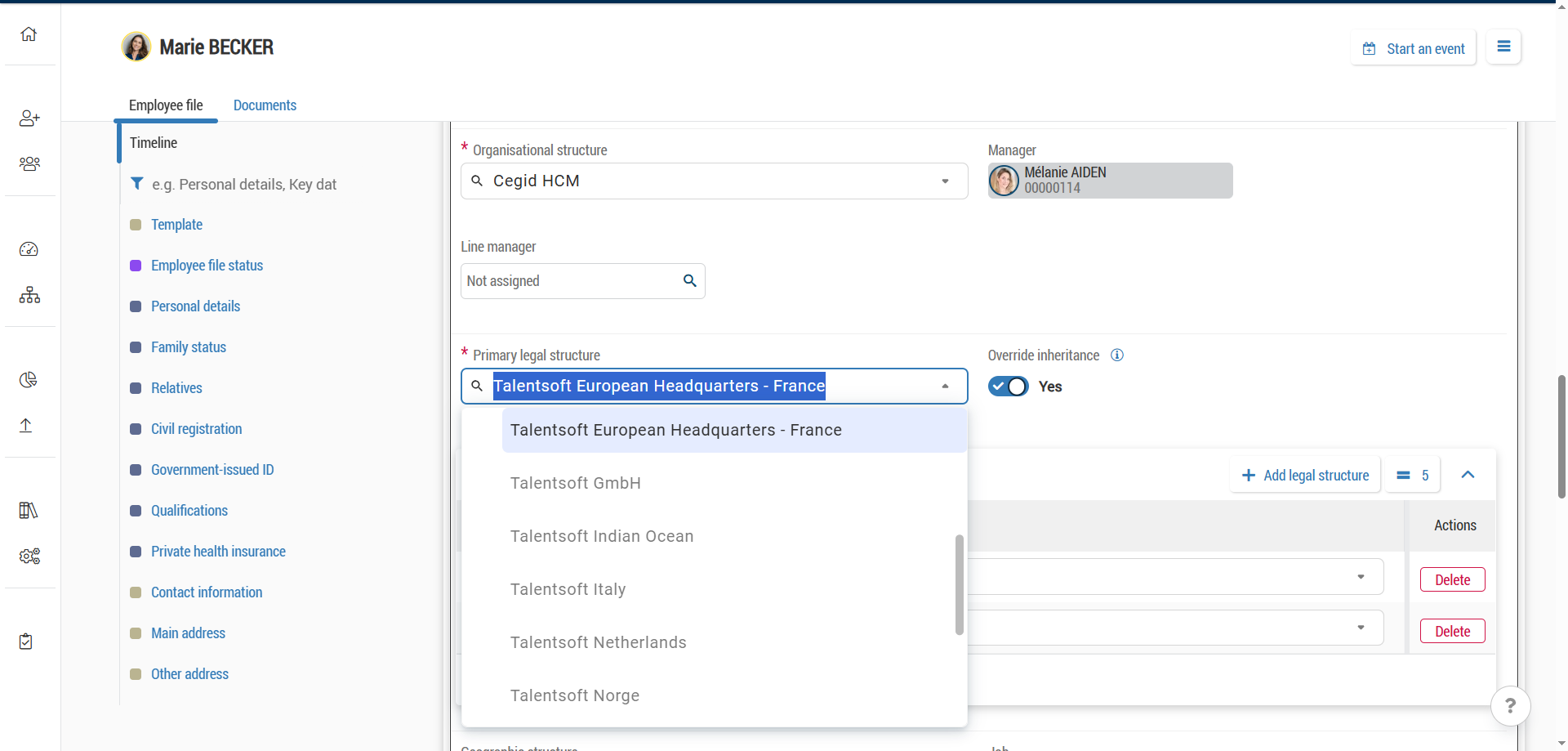Viewport: 1568px width, 751px height.
Task: Click the dropdown list scrollbar
Action: (959, 584)
